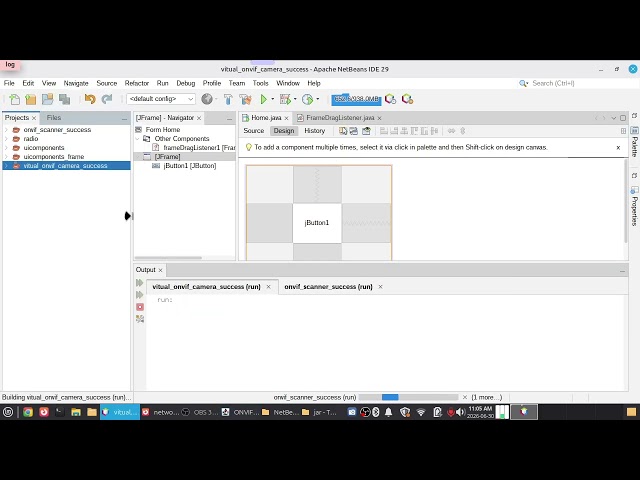Click the Debug Project toolbar icon

[x=285, y=99]
